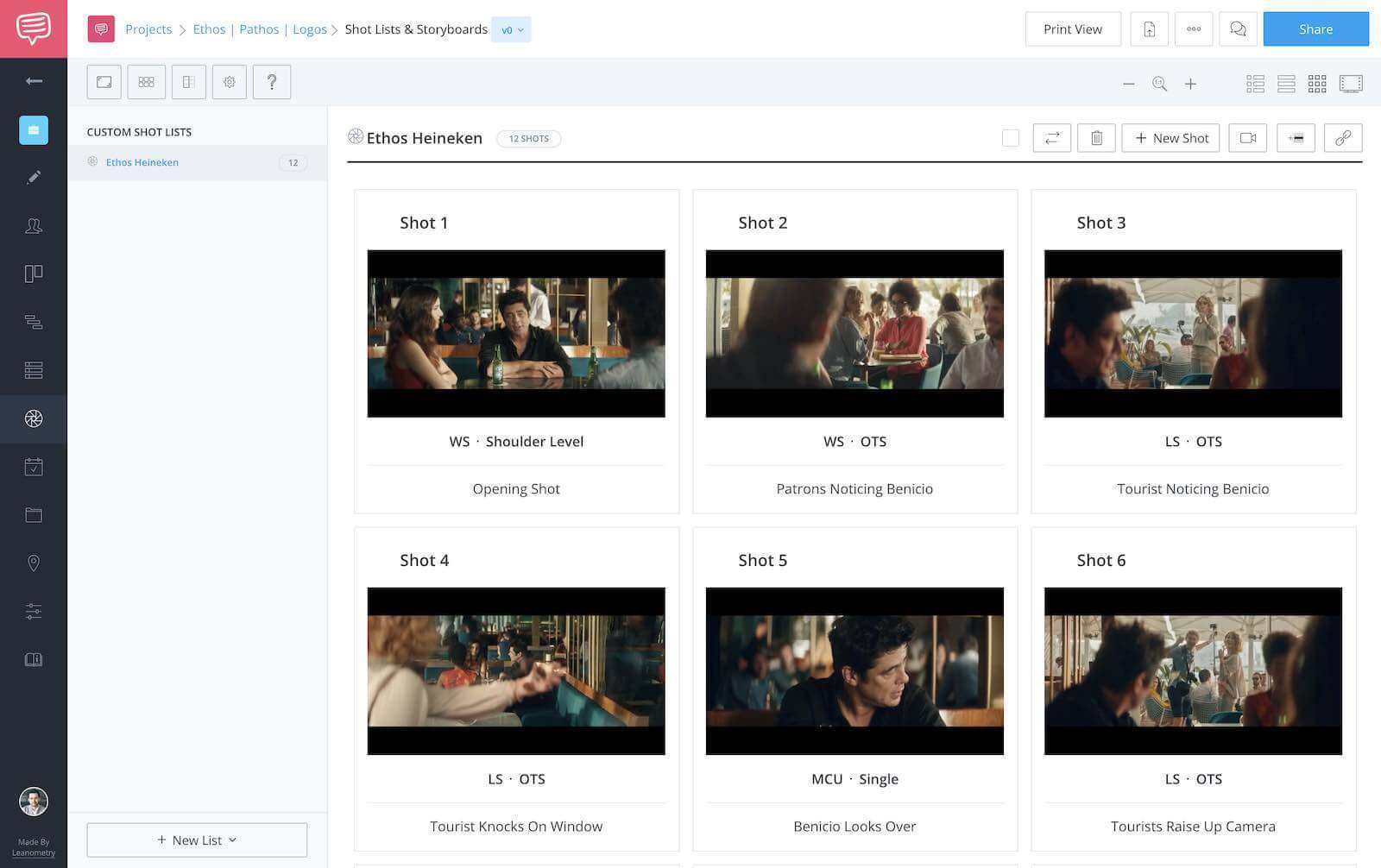Viewport: 1381px width, 868px height.
Task: Click the WS · Shoulder Level shot spec
Action: 516,441
